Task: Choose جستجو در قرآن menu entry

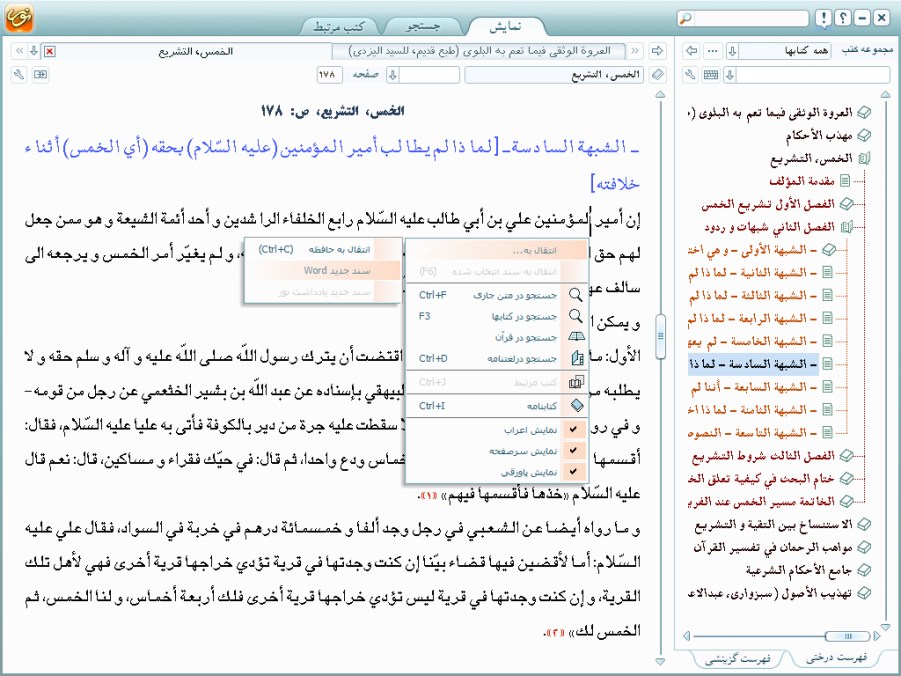Action: (498, 337)
